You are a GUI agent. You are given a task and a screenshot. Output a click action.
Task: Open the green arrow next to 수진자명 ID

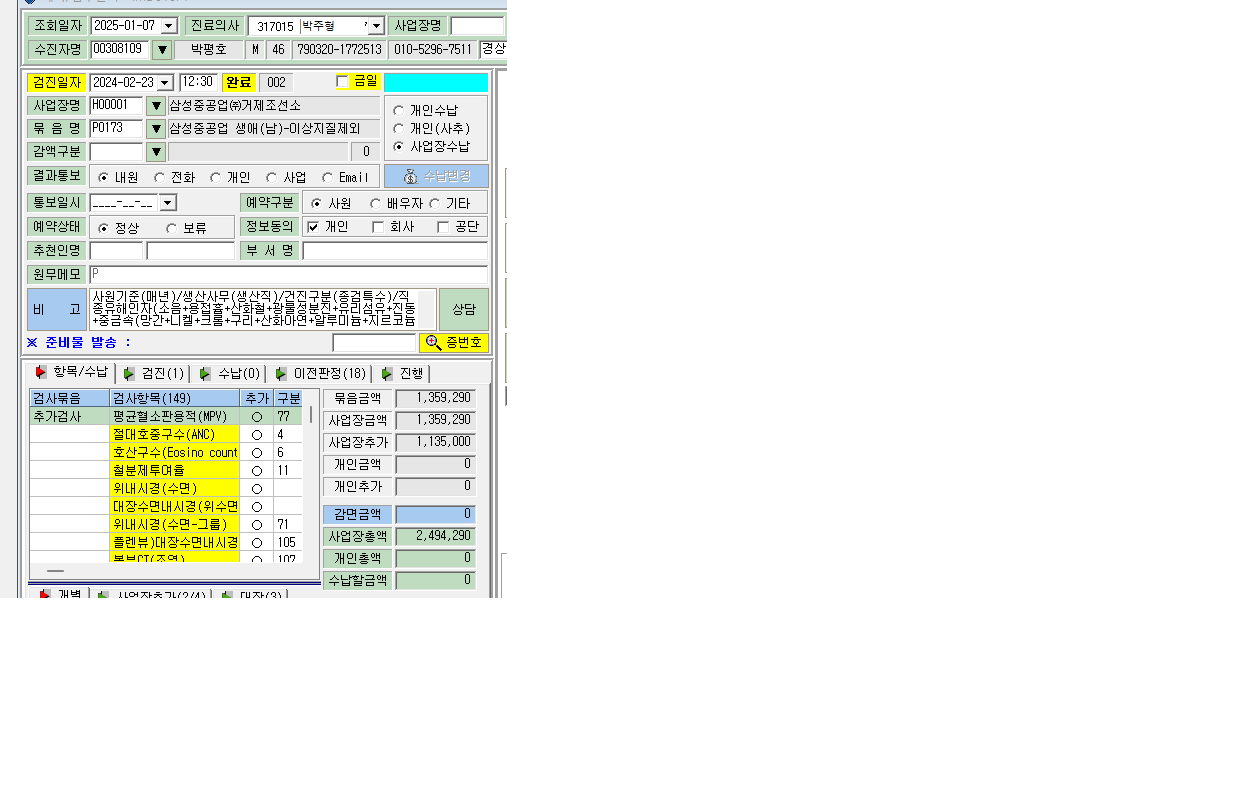(x=162, y=49)
